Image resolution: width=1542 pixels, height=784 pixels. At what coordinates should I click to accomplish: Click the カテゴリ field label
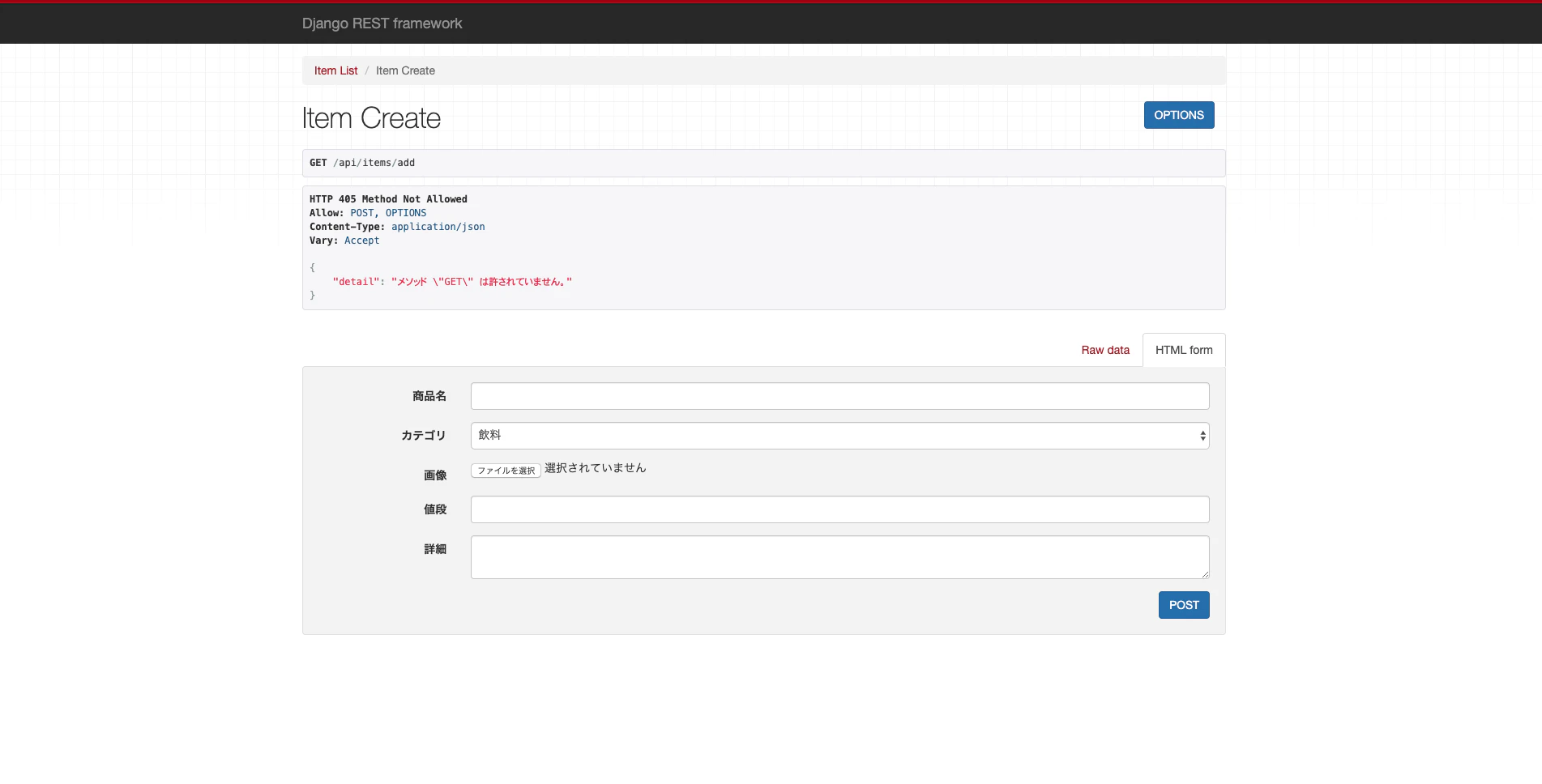pos(423,436)
